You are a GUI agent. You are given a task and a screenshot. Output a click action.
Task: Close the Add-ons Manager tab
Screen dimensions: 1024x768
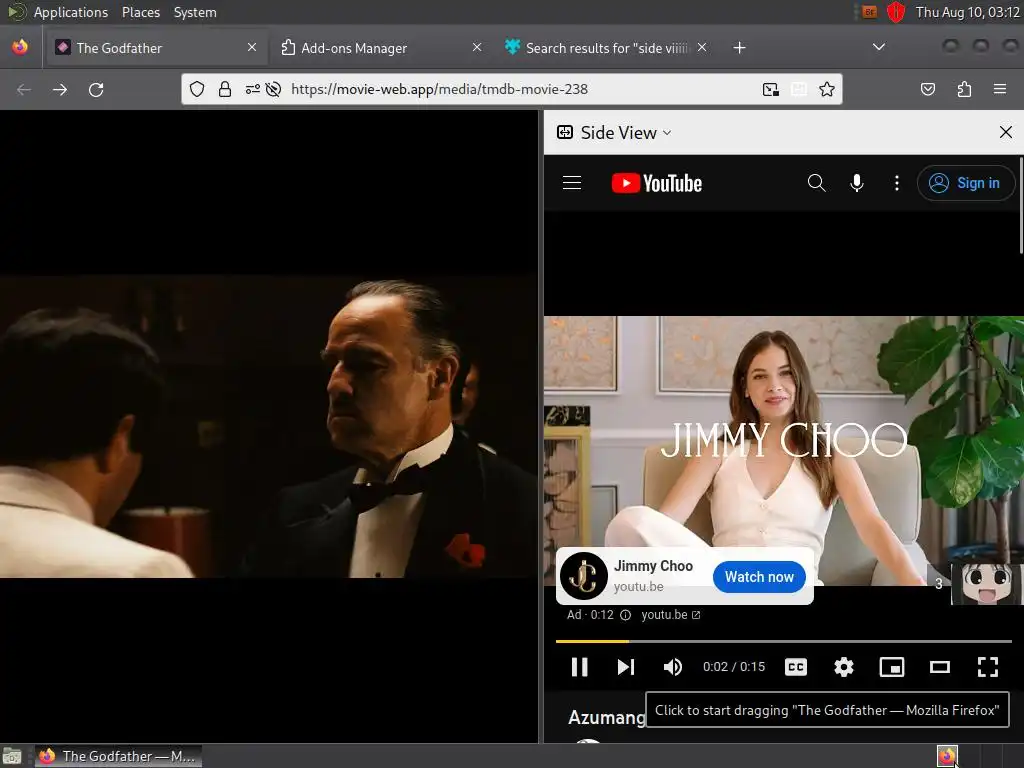click(477, 48)
